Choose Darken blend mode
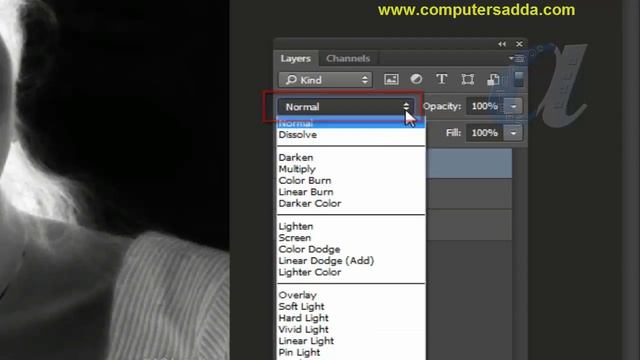This screenshot has height=360, width=640. (x=351, y=158)
